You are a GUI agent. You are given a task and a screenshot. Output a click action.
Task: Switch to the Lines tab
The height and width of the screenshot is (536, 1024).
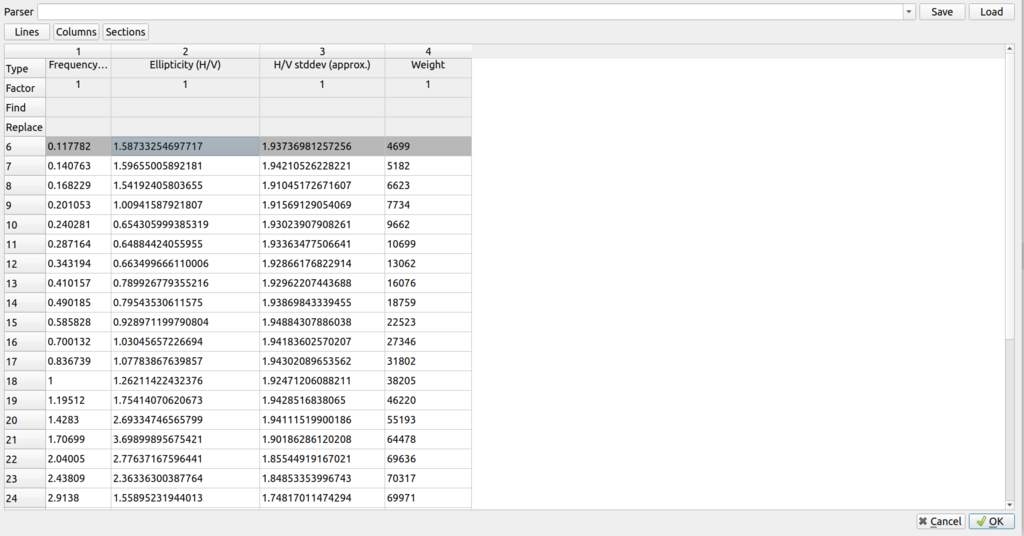click(27, 32)
